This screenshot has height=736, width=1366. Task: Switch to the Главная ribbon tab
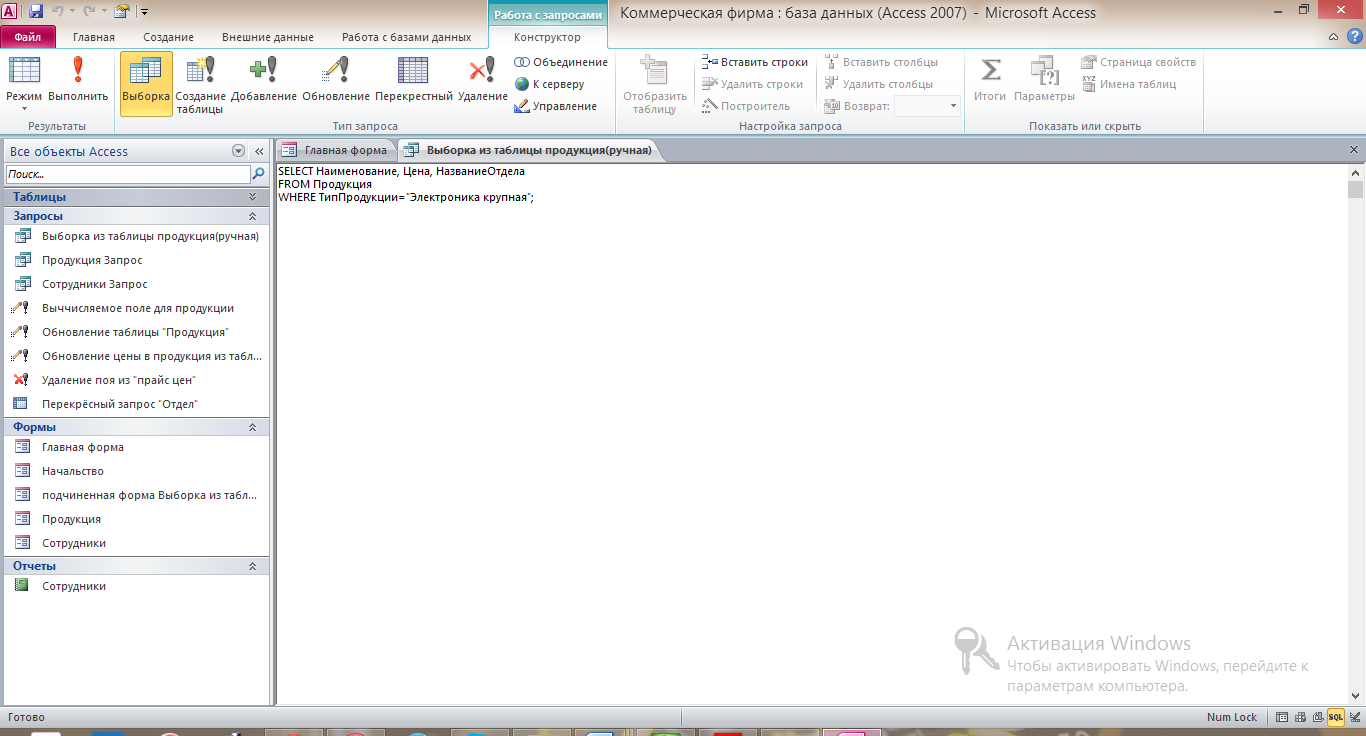(94, 37)
